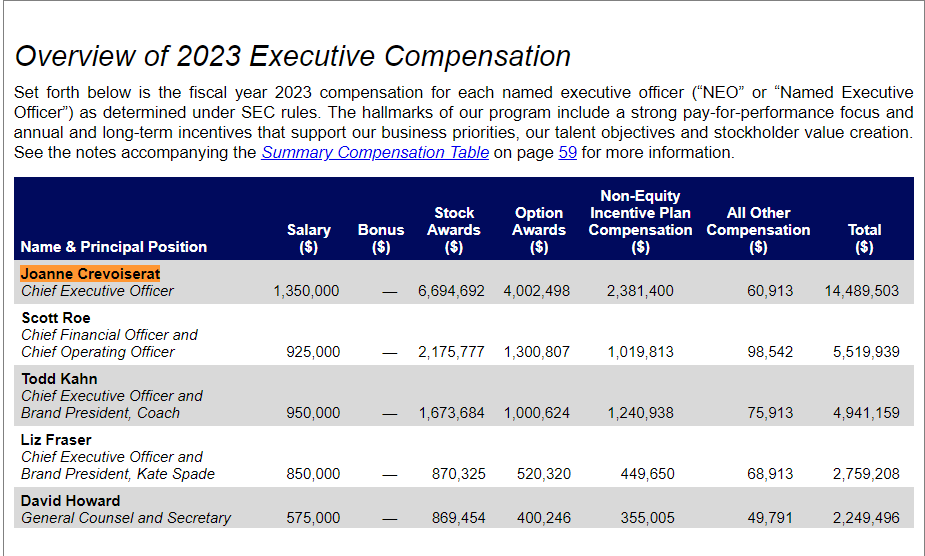Click the Stock Awards column header
This screenshot has height=556, width=925.
454,230
